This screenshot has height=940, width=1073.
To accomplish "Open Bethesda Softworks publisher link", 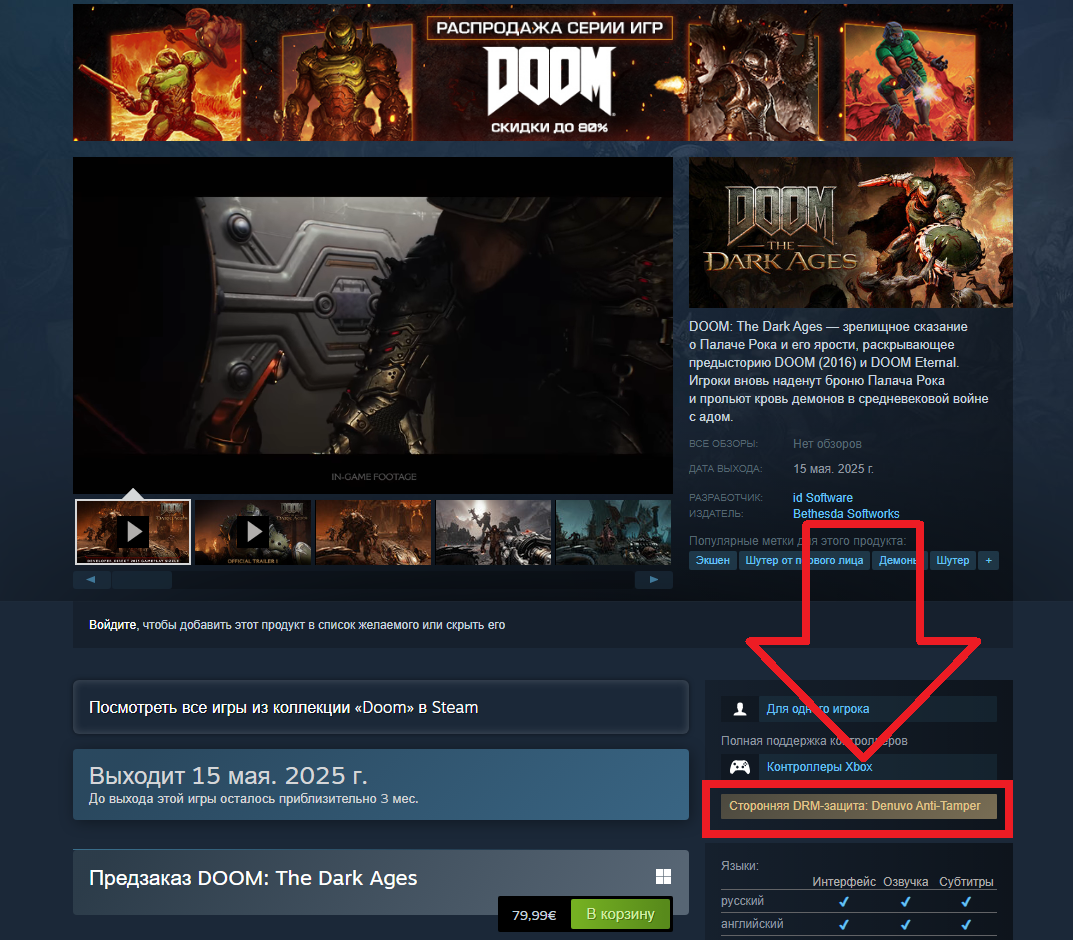I will [846, 513].
